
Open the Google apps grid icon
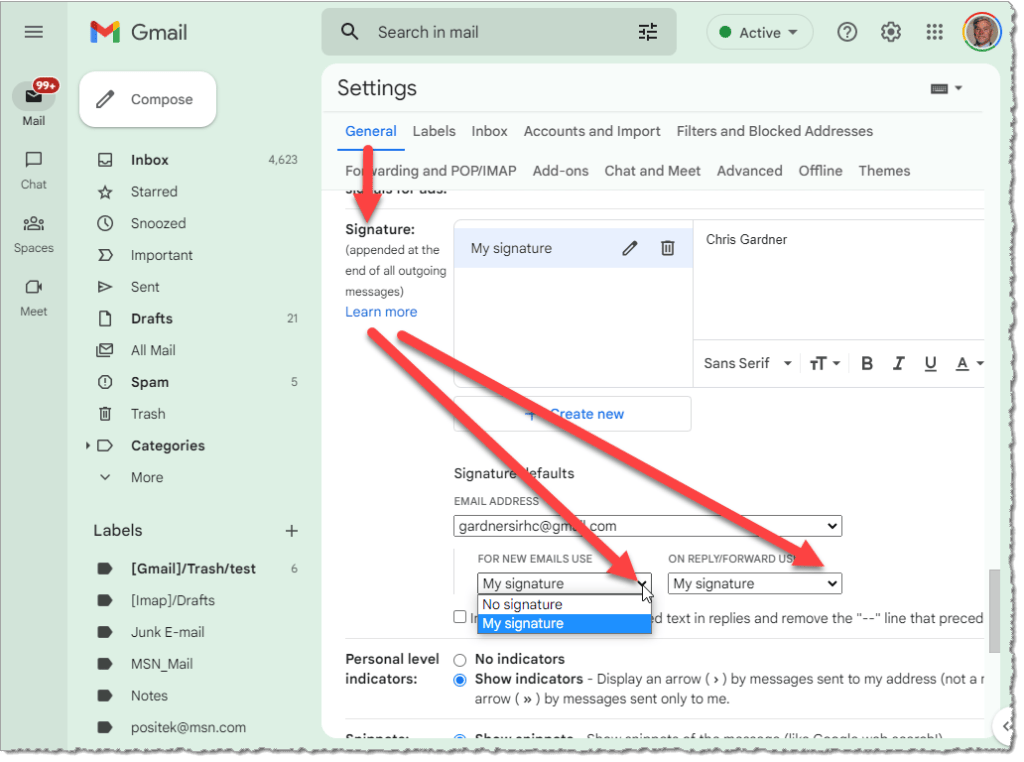point(934,33)
